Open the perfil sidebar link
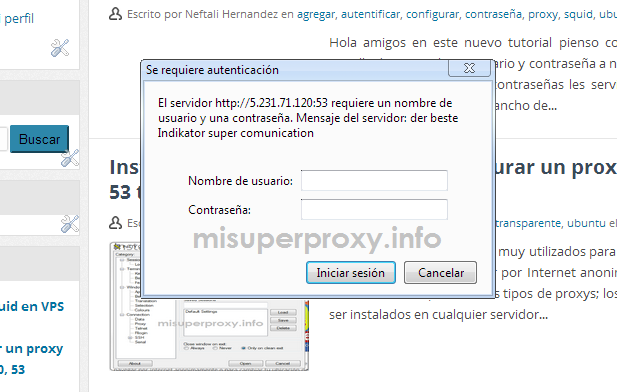617x392 pixels. point(18,18)
